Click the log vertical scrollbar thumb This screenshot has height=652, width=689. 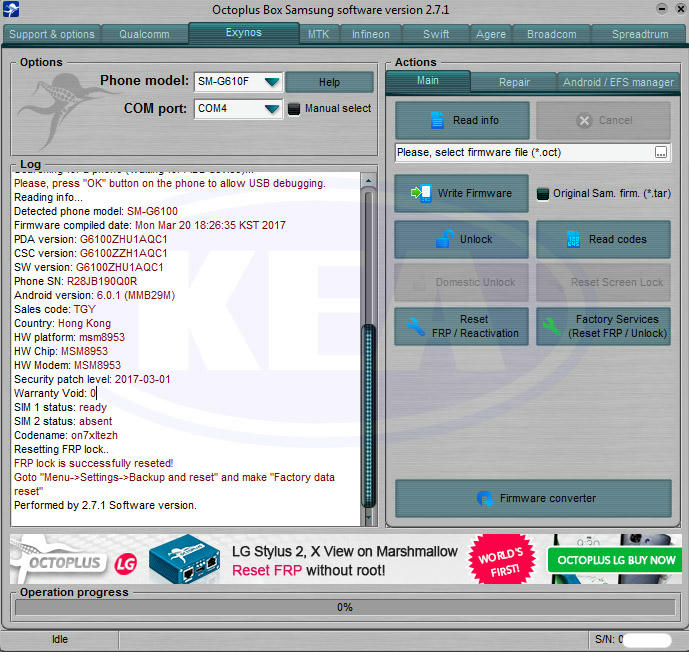coord(369,416)
